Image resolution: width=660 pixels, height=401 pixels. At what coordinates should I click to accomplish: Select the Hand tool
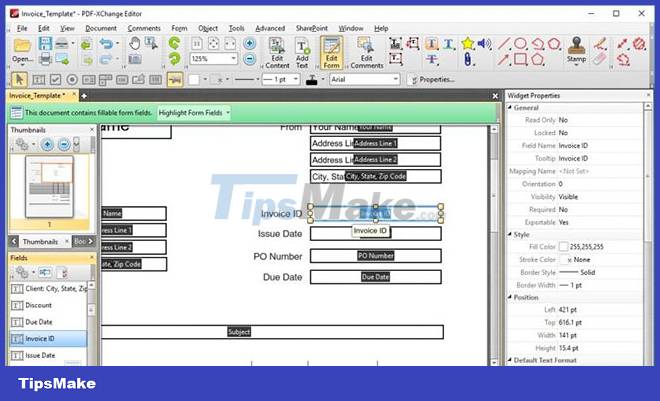(135, 43)
